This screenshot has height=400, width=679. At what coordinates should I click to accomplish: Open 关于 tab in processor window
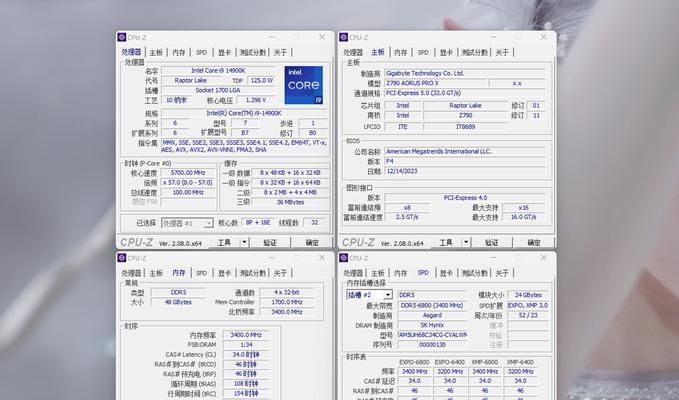point(281,52)
